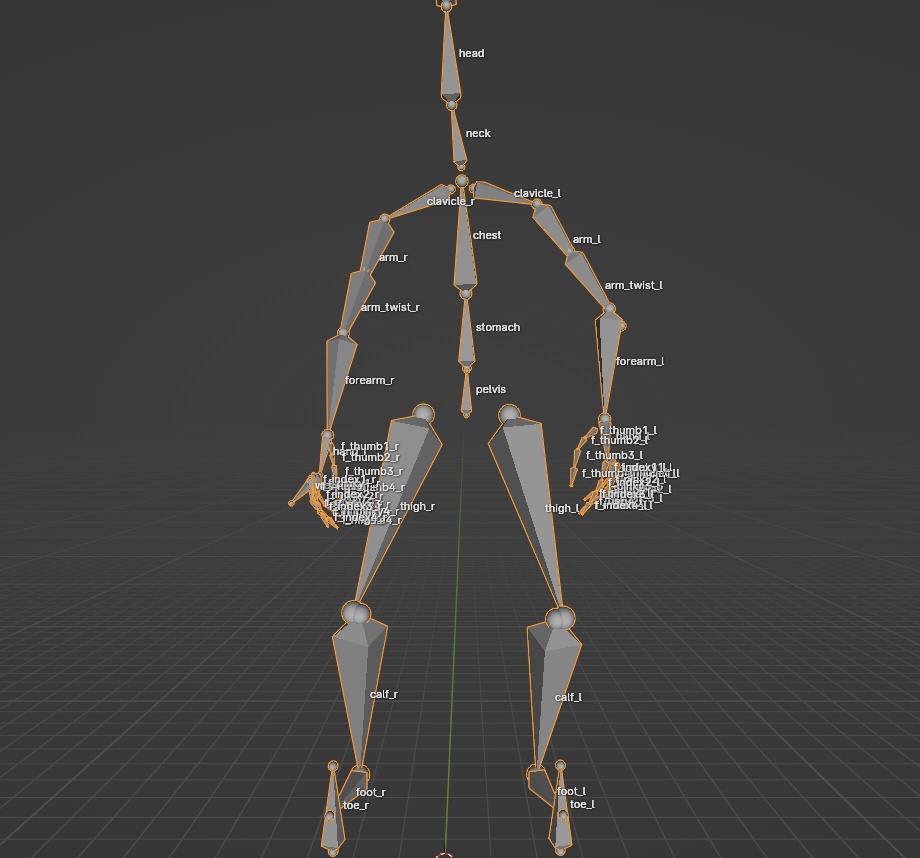Click the f_thumb2_r label
The image size is (920, 858).
coord(372,457)
